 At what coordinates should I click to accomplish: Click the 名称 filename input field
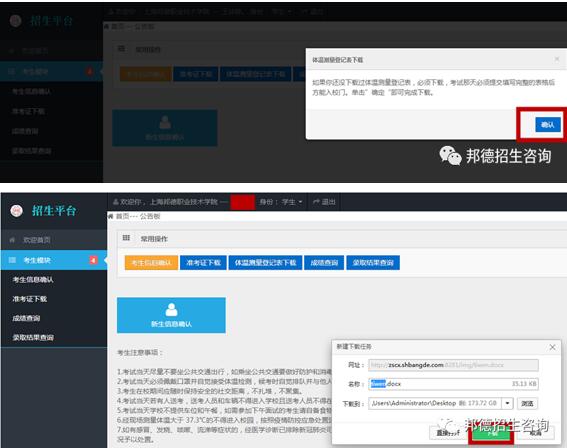coord(453,384)
